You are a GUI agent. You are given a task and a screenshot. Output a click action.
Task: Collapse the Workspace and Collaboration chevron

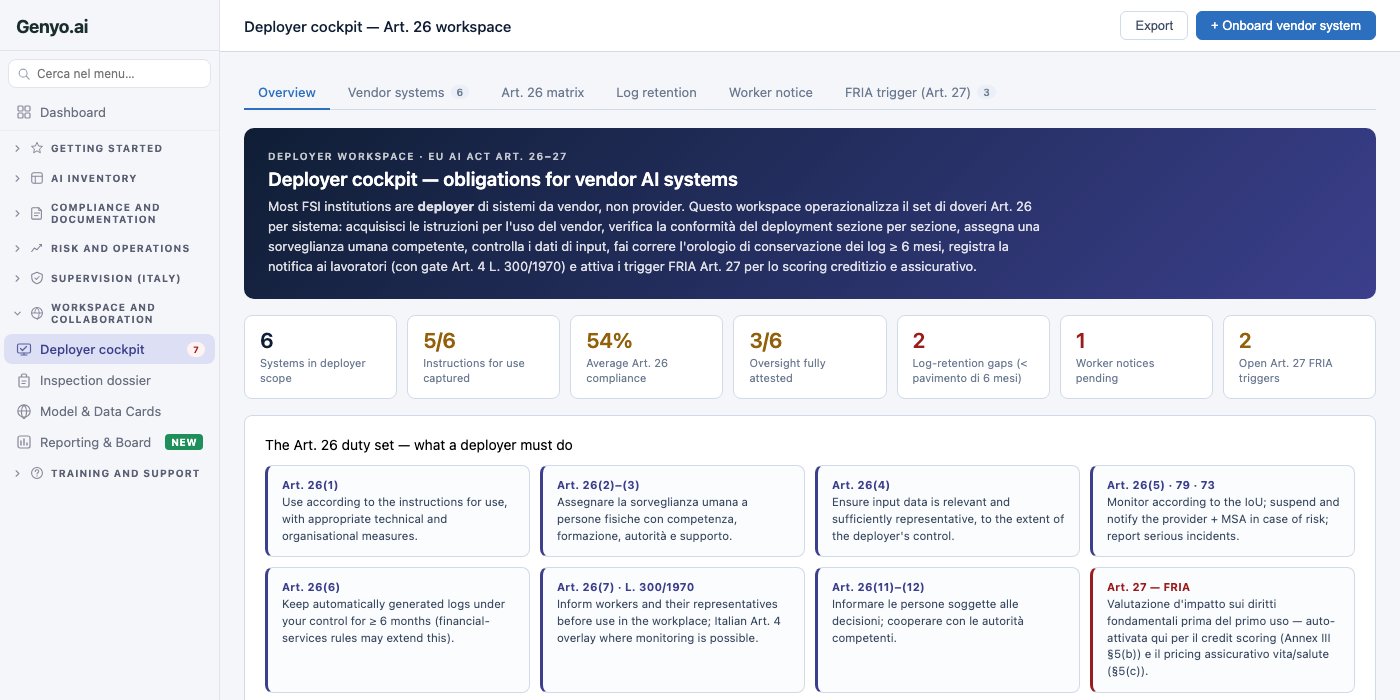click(17, 313)
